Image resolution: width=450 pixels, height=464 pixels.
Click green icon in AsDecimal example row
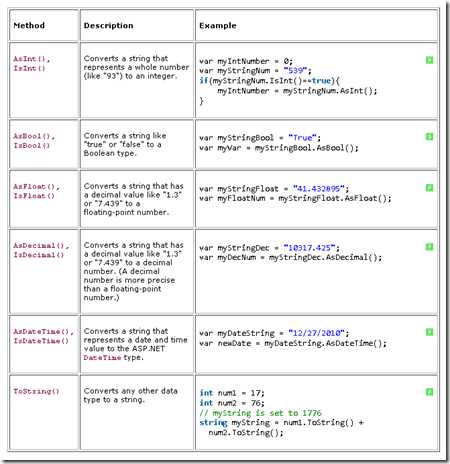tap(429, 247)
